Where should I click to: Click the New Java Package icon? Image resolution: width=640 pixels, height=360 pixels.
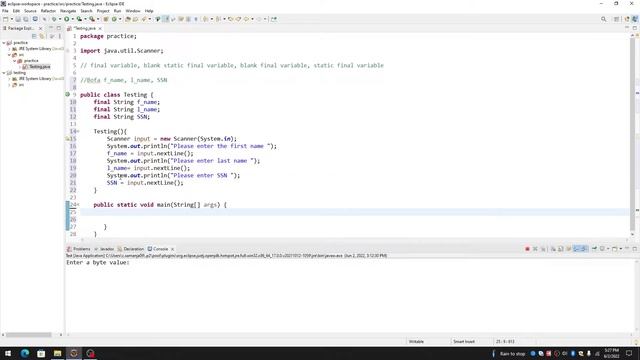click(x=106, y=19)
